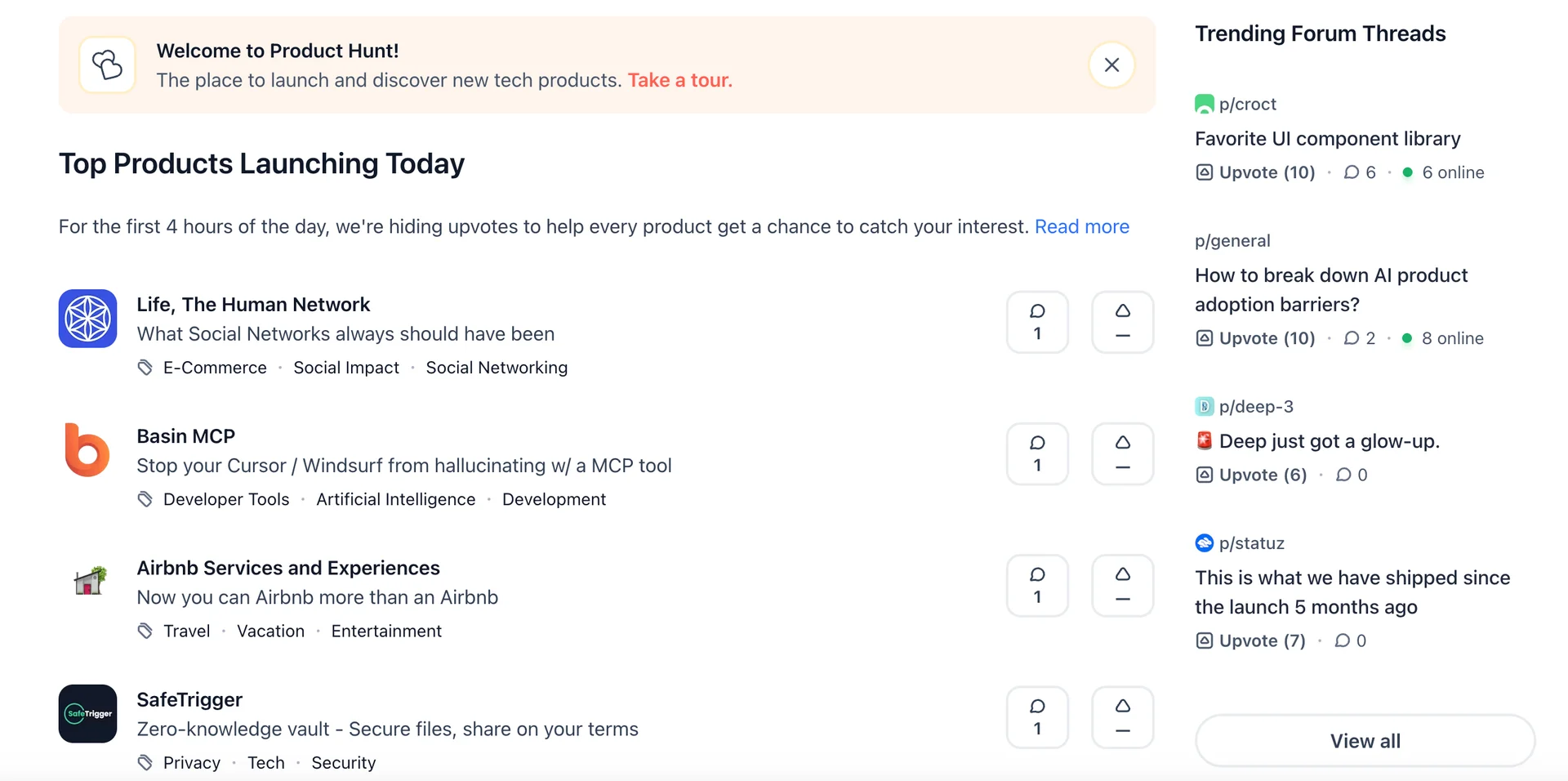The width and height of the screenshot is (1568, 781).
Task: Click the Life, The Human Network product logo
Action: pyautogui.click(x=87, y=319)
